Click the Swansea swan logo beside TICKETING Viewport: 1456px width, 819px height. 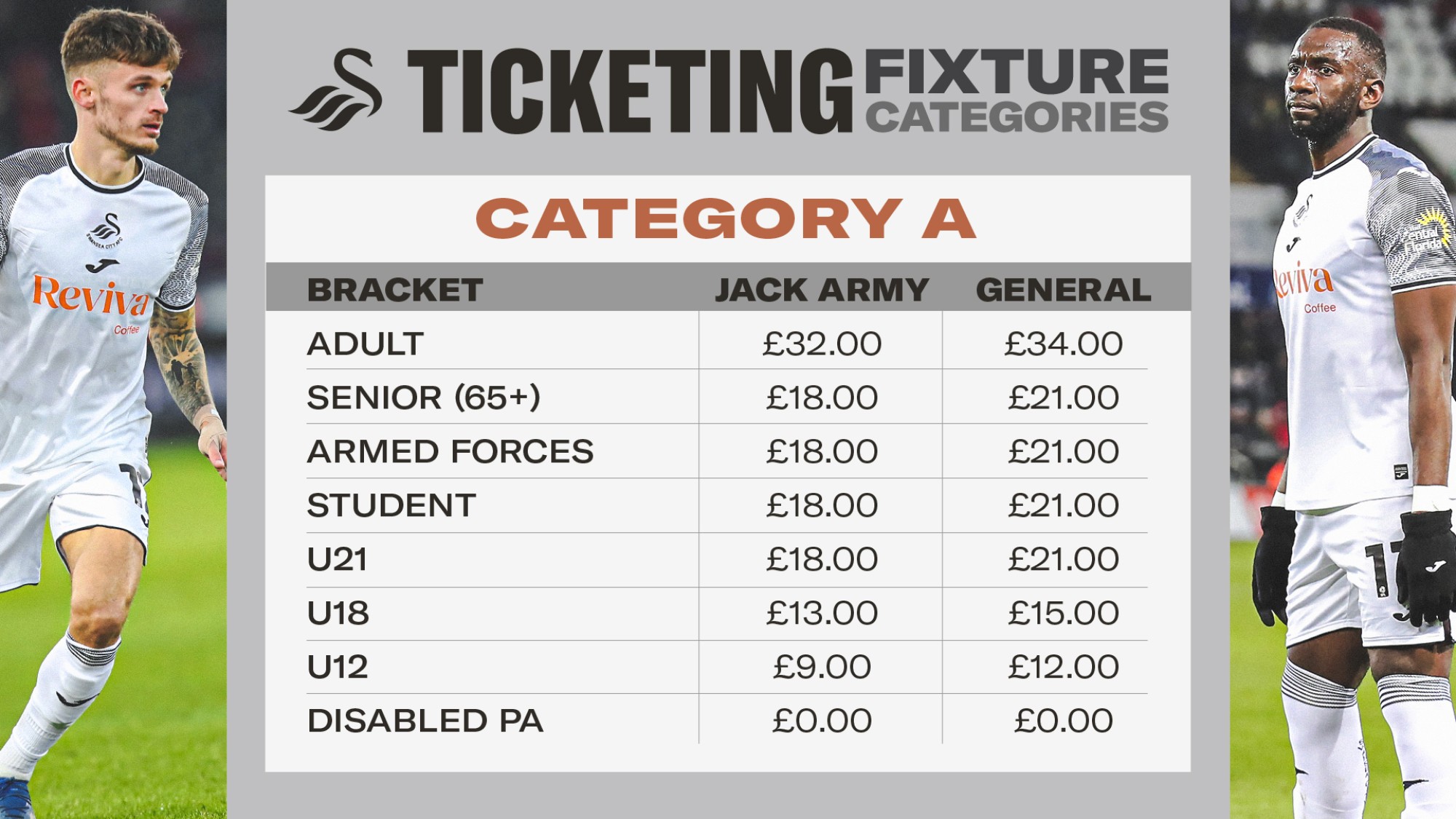tap(336, 90)
